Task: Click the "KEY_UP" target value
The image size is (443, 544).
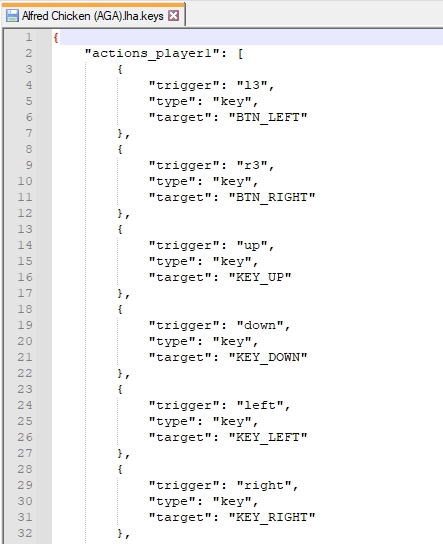Action: [260, 278]
